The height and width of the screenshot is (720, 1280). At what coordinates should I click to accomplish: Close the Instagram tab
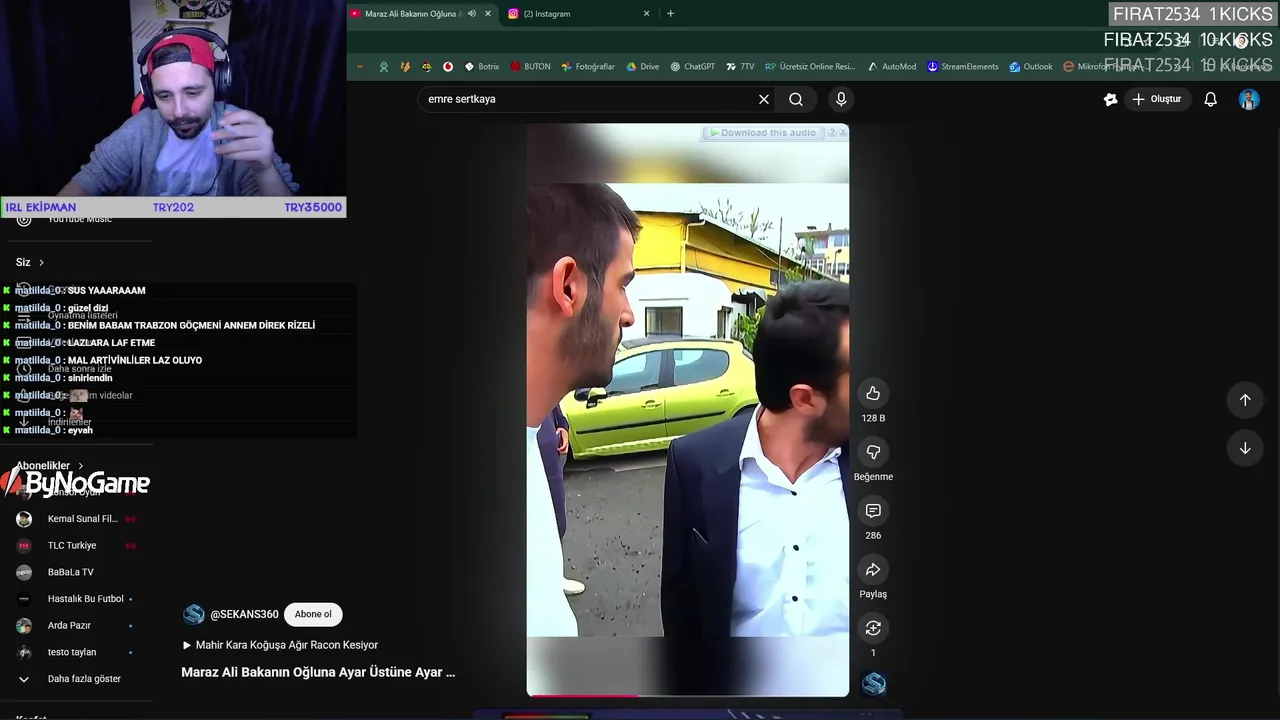646,14
